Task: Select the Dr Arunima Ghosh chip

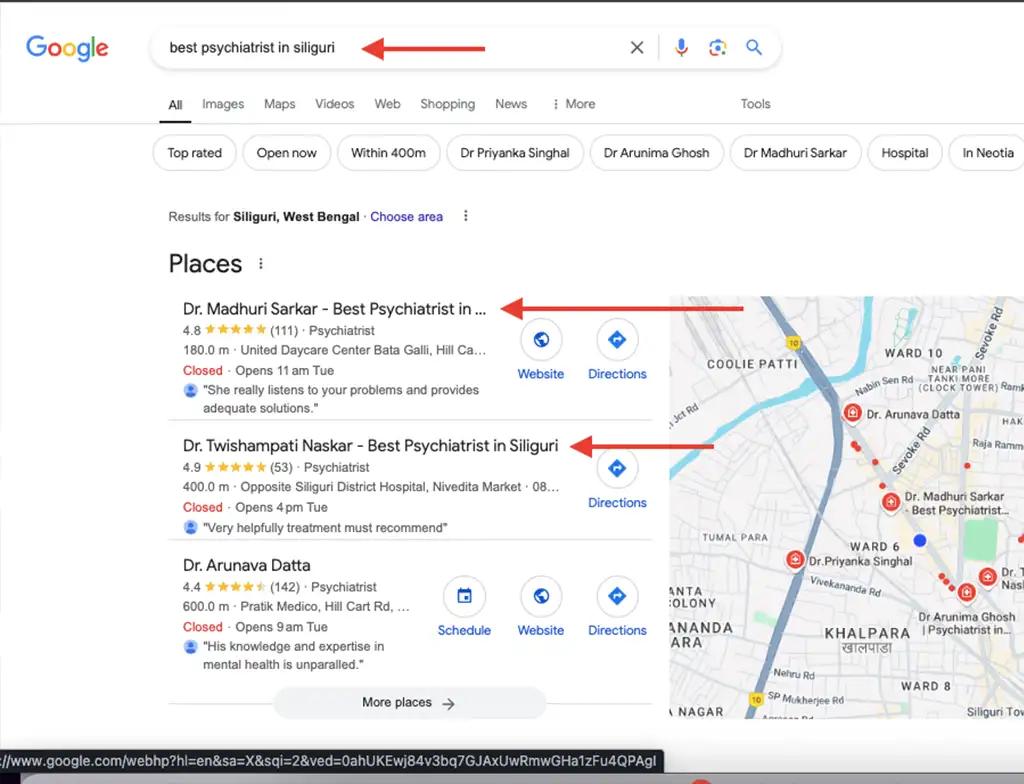Action: tap(656, 153)
